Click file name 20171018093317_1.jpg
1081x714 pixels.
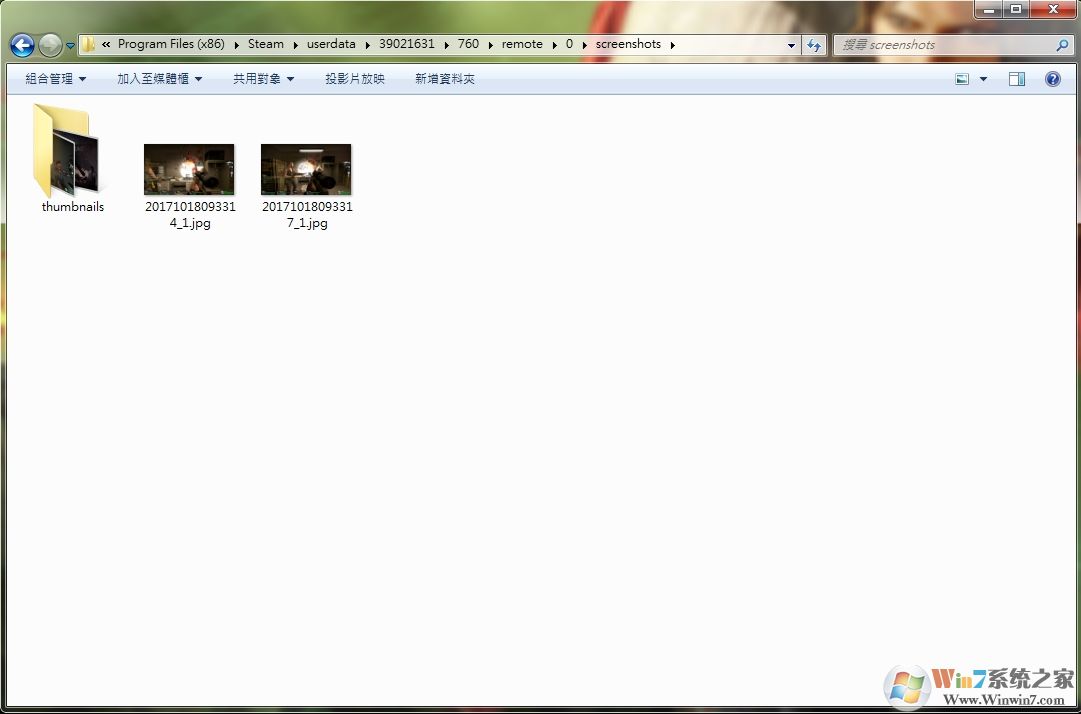(x=307, y=215)
